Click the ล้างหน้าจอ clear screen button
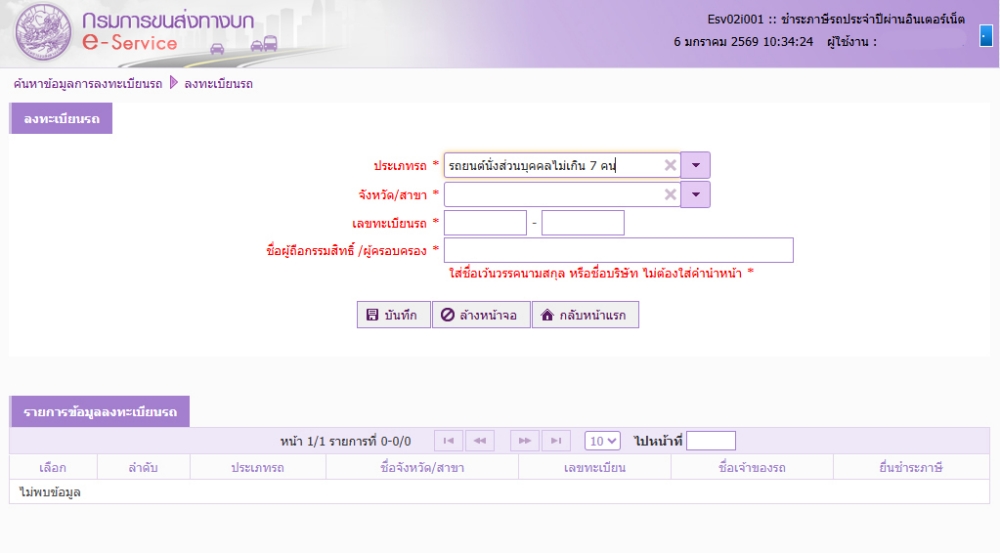 click(481, 314)
